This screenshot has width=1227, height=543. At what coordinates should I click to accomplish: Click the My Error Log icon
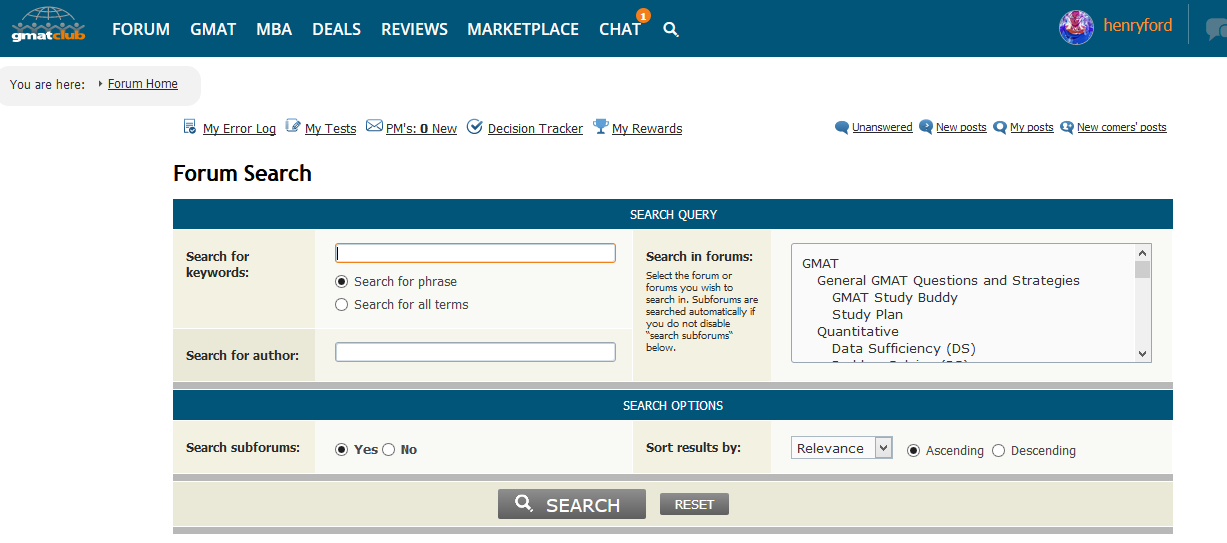[190, 127]
